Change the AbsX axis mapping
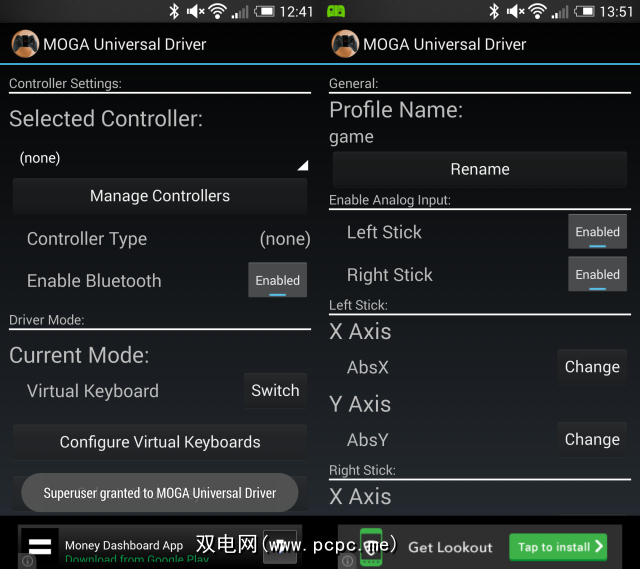The image size is (640, 569). [592, 367]
